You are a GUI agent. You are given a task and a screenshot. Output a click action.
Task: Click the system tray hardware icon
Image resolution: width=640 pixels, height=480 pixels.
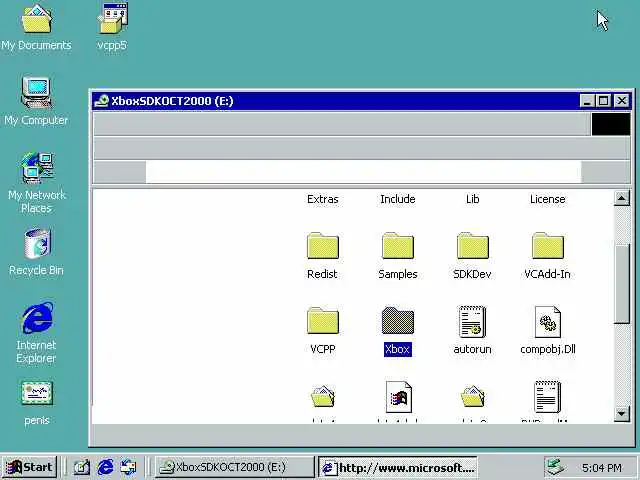click(x=555, y=467)
